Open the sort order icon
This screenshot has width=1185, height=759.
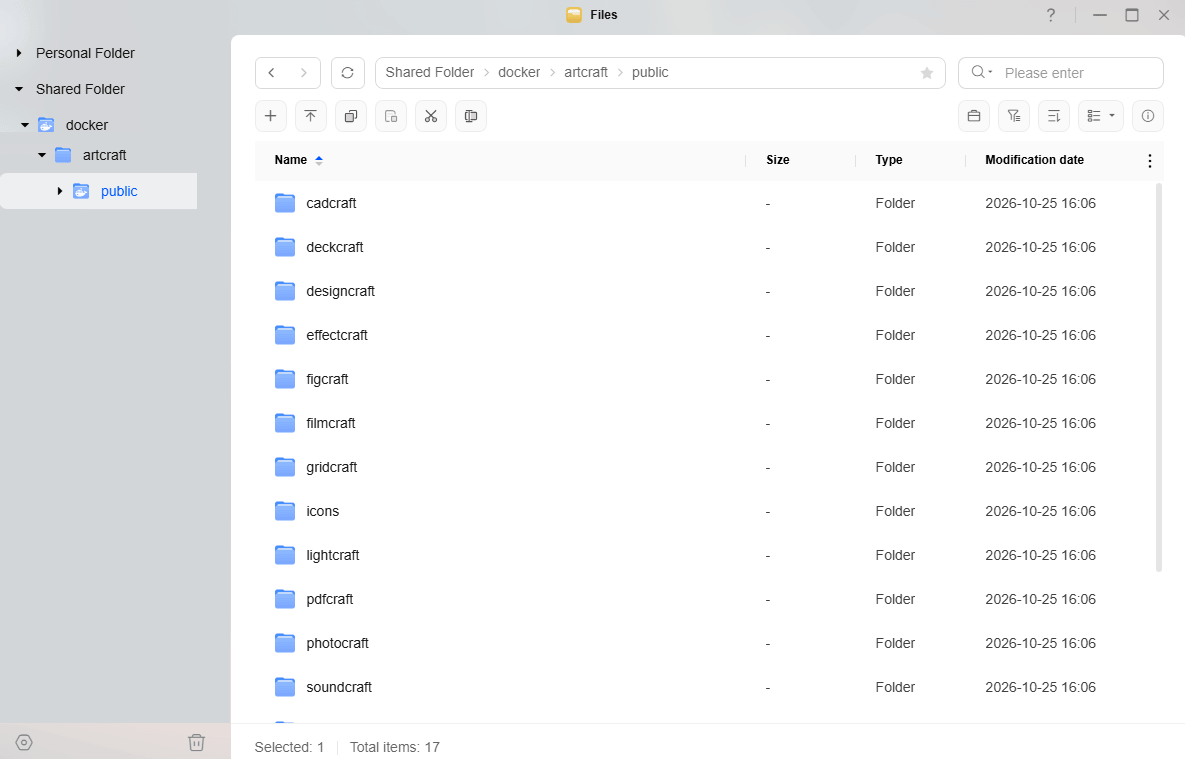pos(1054,116)
